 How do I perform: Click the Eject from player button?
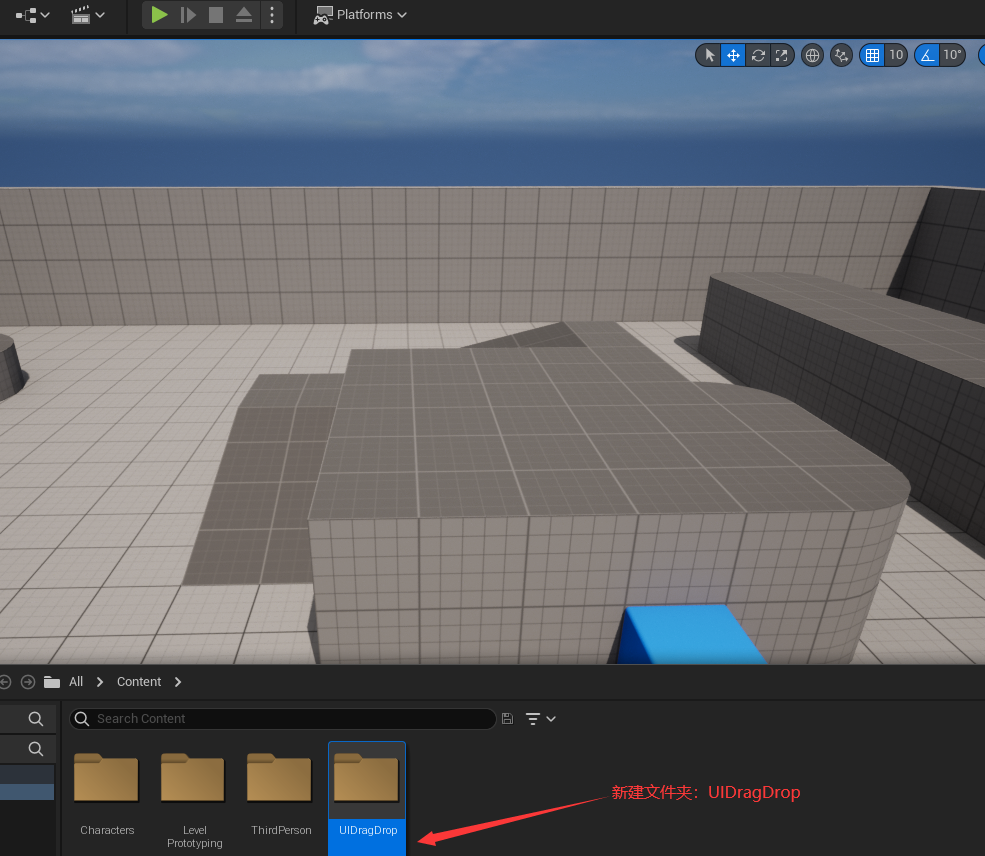click(244, 14)
